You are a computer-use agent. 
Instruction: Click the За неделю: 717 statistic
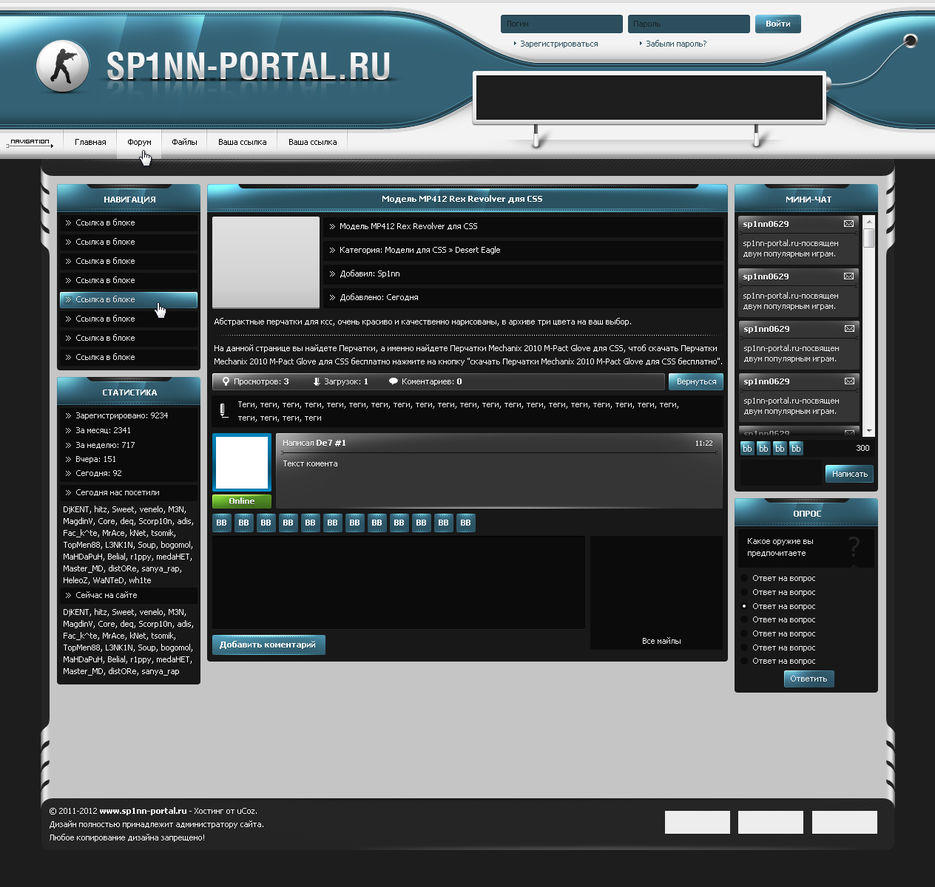(105, 445)
